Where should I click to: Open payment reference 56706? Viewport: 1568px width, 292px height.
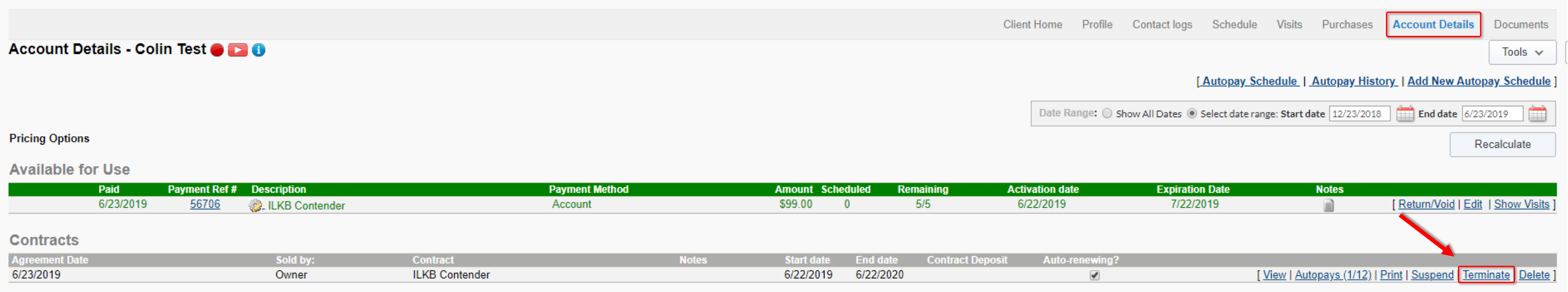pyautogui.click(x=205, y=204)
